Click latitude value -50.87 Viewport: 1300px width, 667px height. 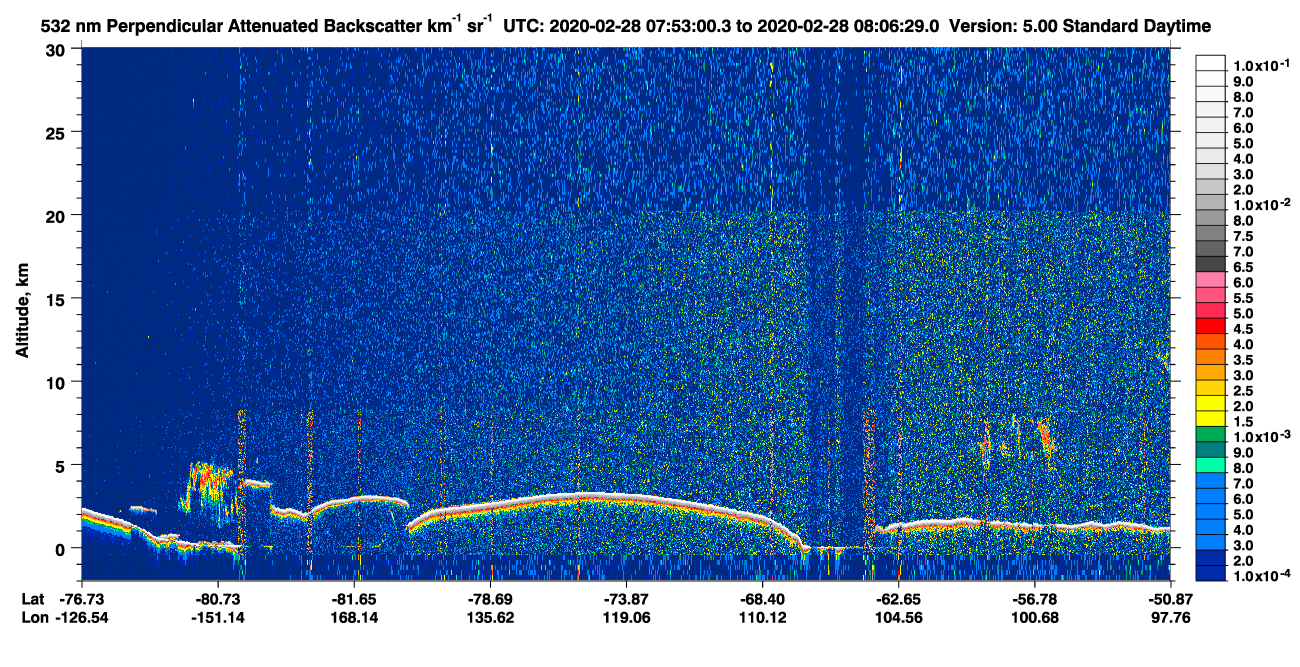[x=1169, y=598]
